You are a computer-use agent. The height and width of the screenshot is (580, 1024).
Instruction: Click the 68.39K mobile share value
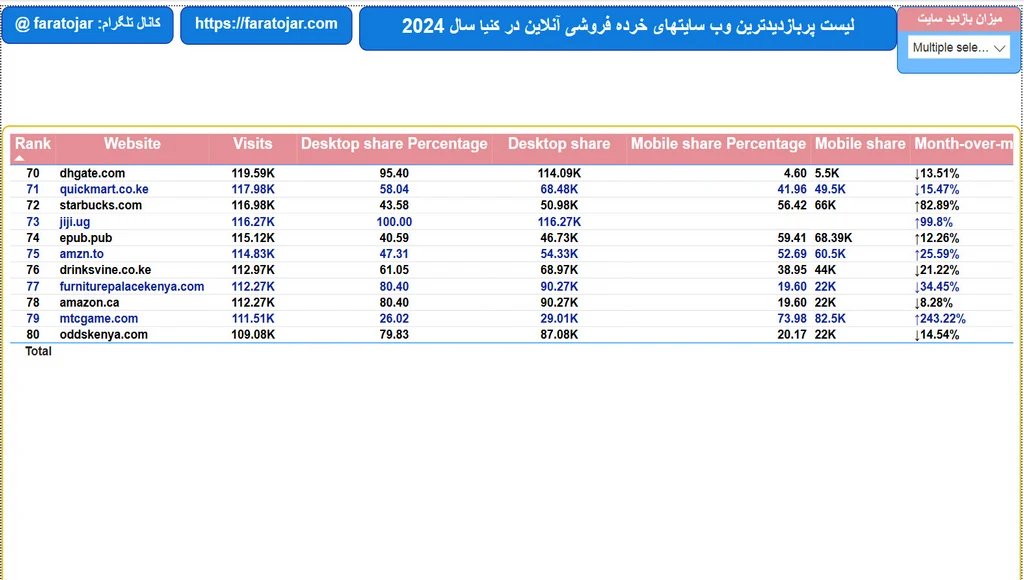tap(833, 238)
